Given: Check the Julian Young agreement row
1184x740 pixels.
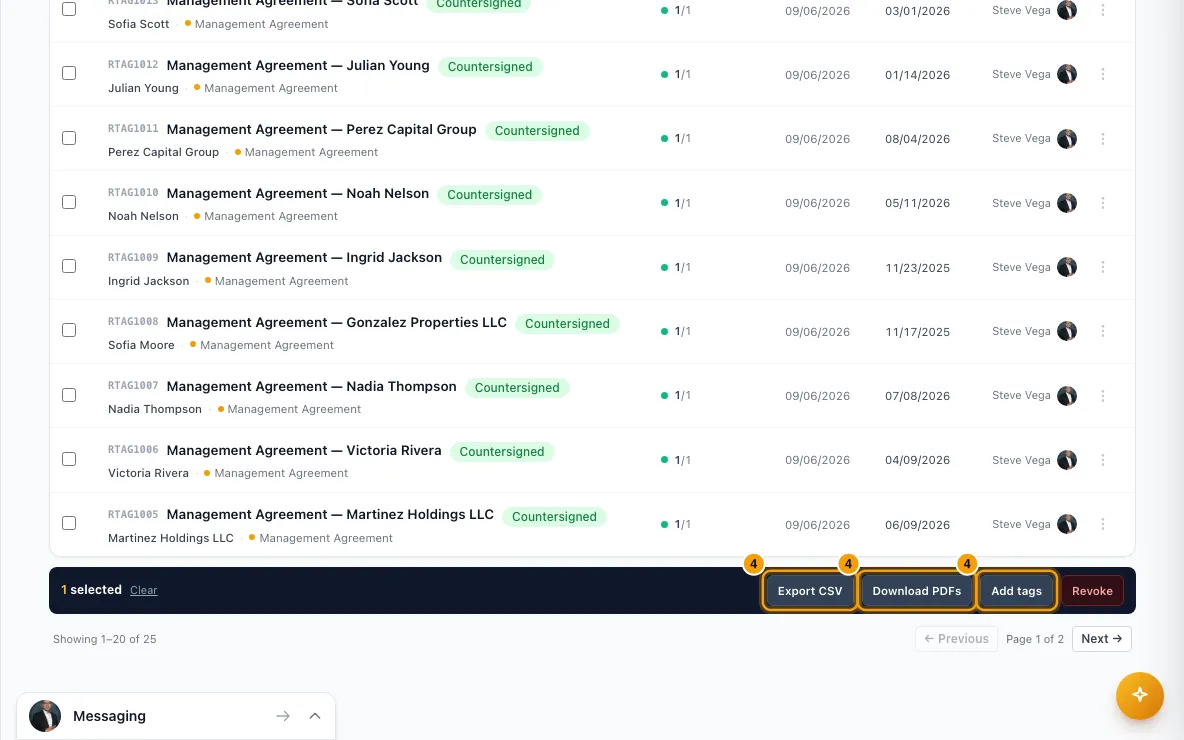Looking at the screenshot, I should (69, 73).
